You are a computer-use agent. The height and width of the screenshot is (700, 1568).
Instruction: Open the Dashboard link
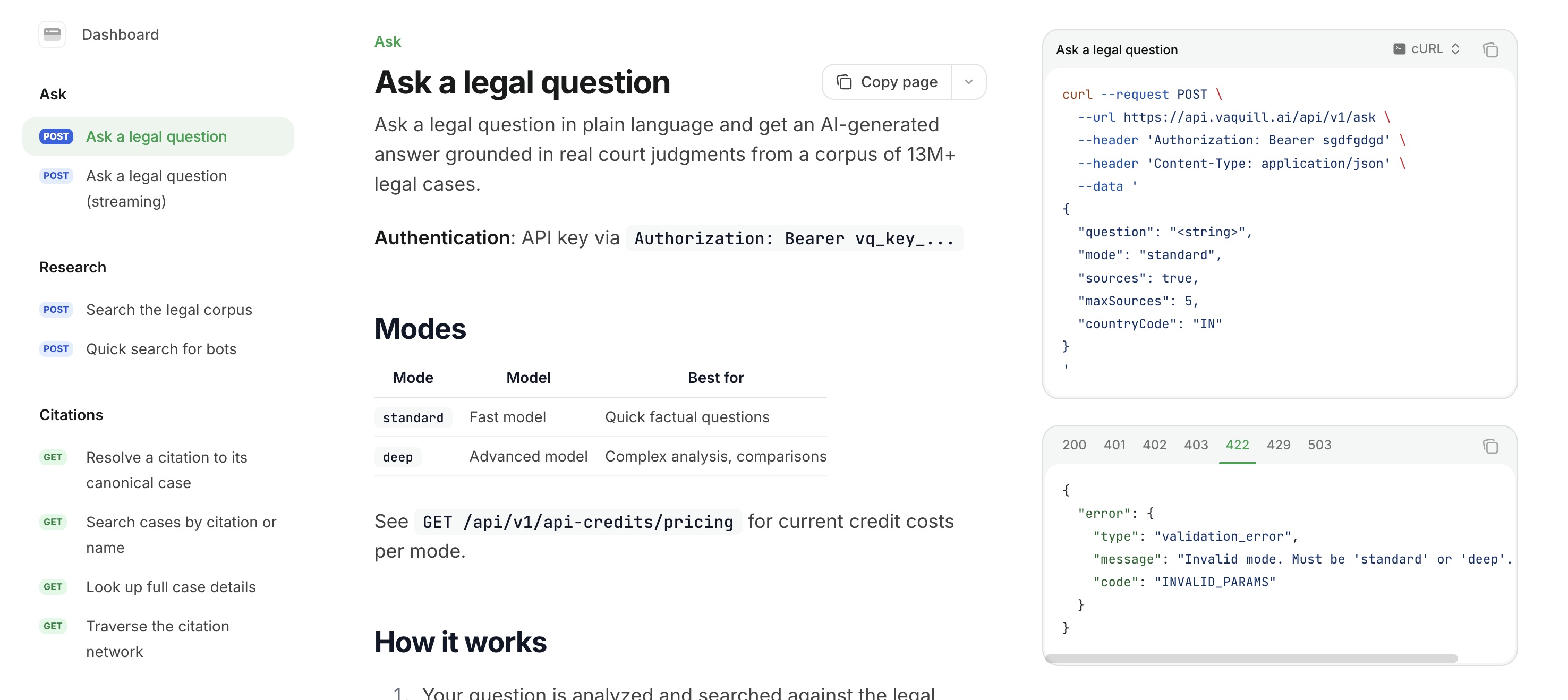120,35
